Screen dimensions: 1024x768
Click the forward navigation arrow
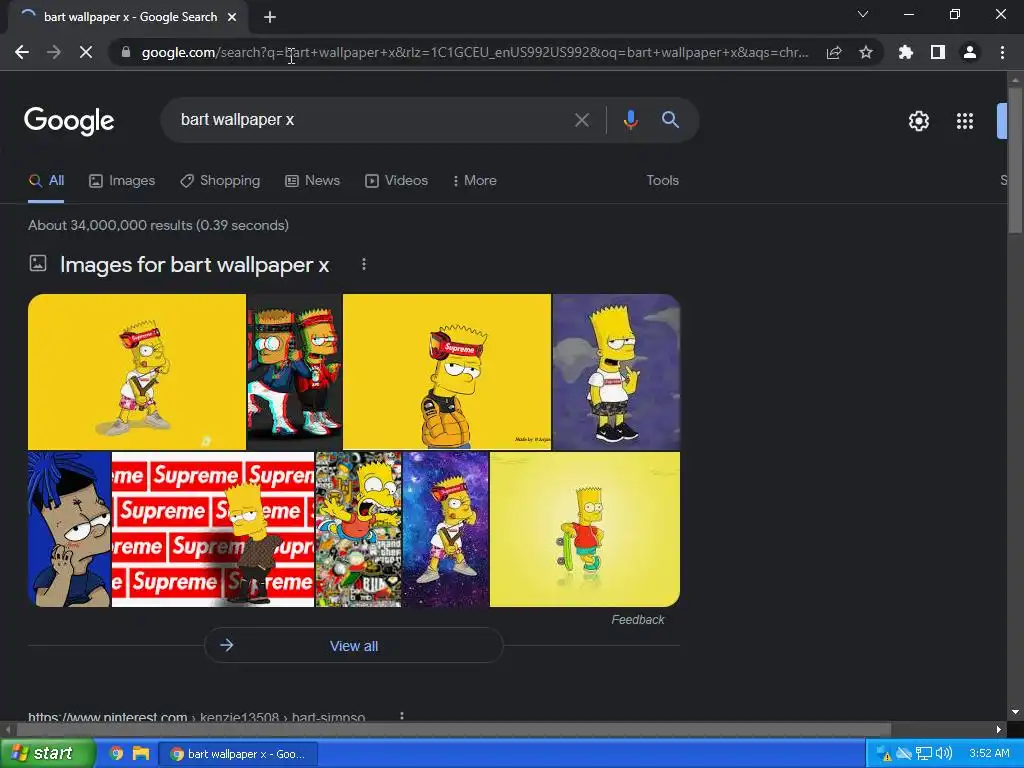pyautogui.click(x=54, y=52)
